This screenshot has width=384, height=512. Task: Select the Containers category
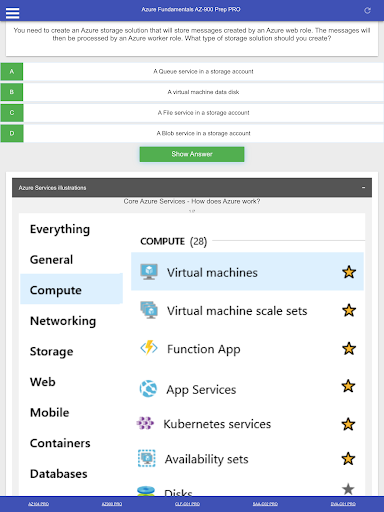click(x=60, y=443)
